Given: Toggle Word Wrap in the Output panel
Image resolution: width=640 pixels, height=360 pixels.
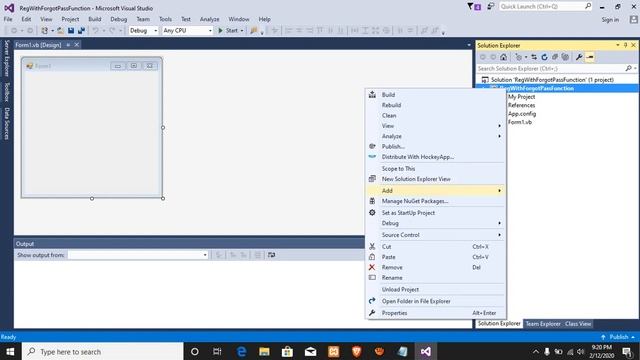Looking at the screenshot, I should 271,255.
